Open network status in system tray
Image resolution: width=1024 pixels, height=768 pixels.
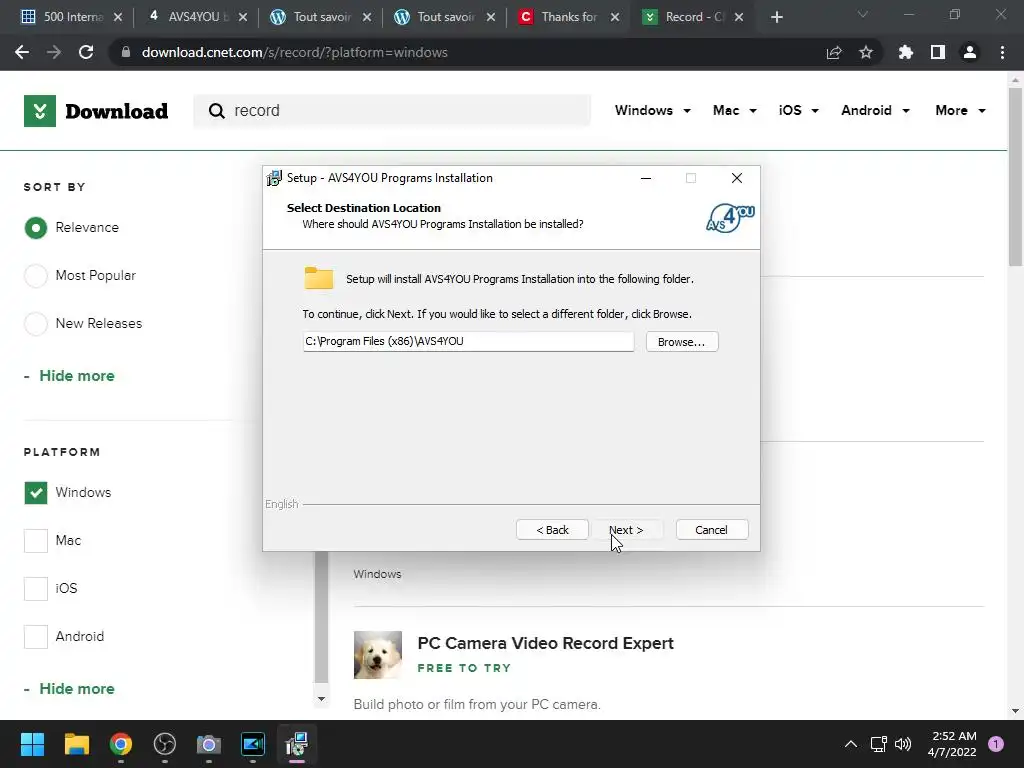(x=878, y=744)
